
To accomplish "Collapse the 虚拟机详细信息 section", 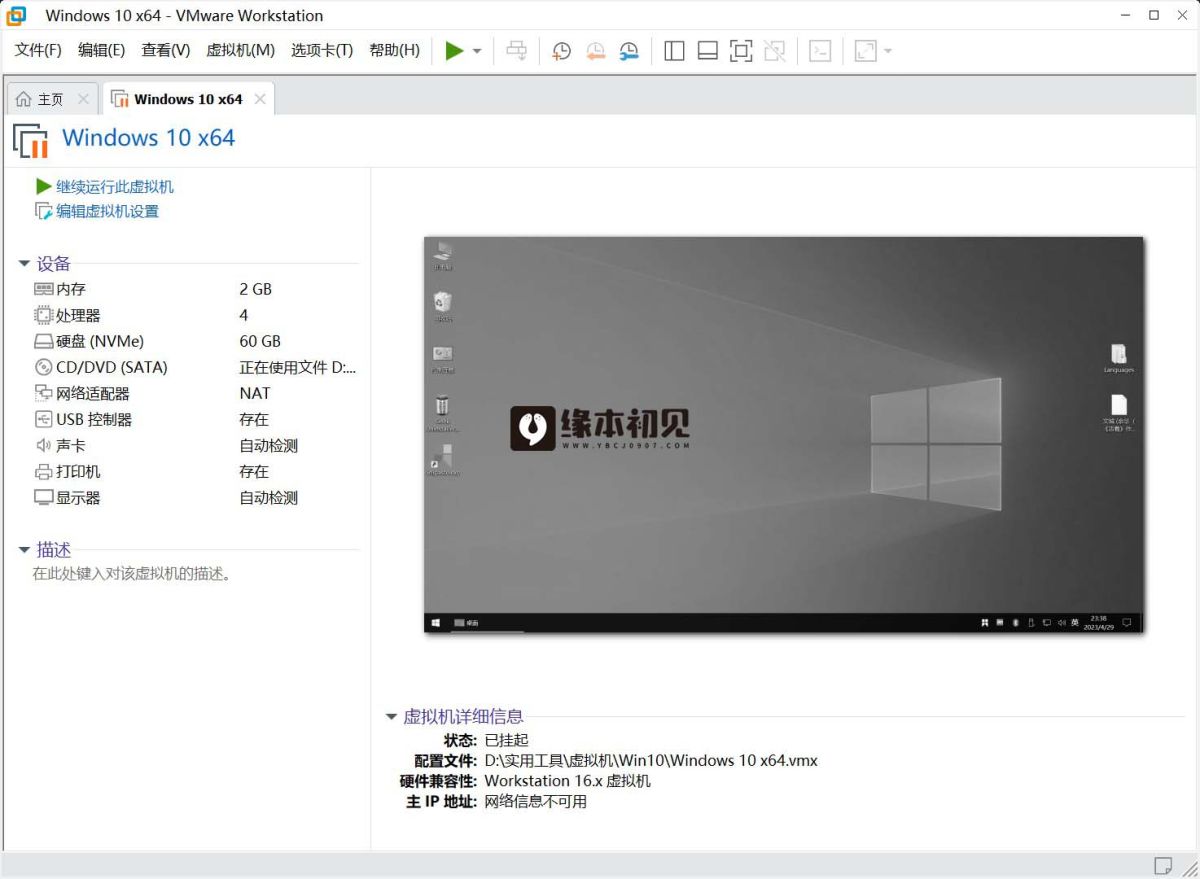I will coord(391,717).
